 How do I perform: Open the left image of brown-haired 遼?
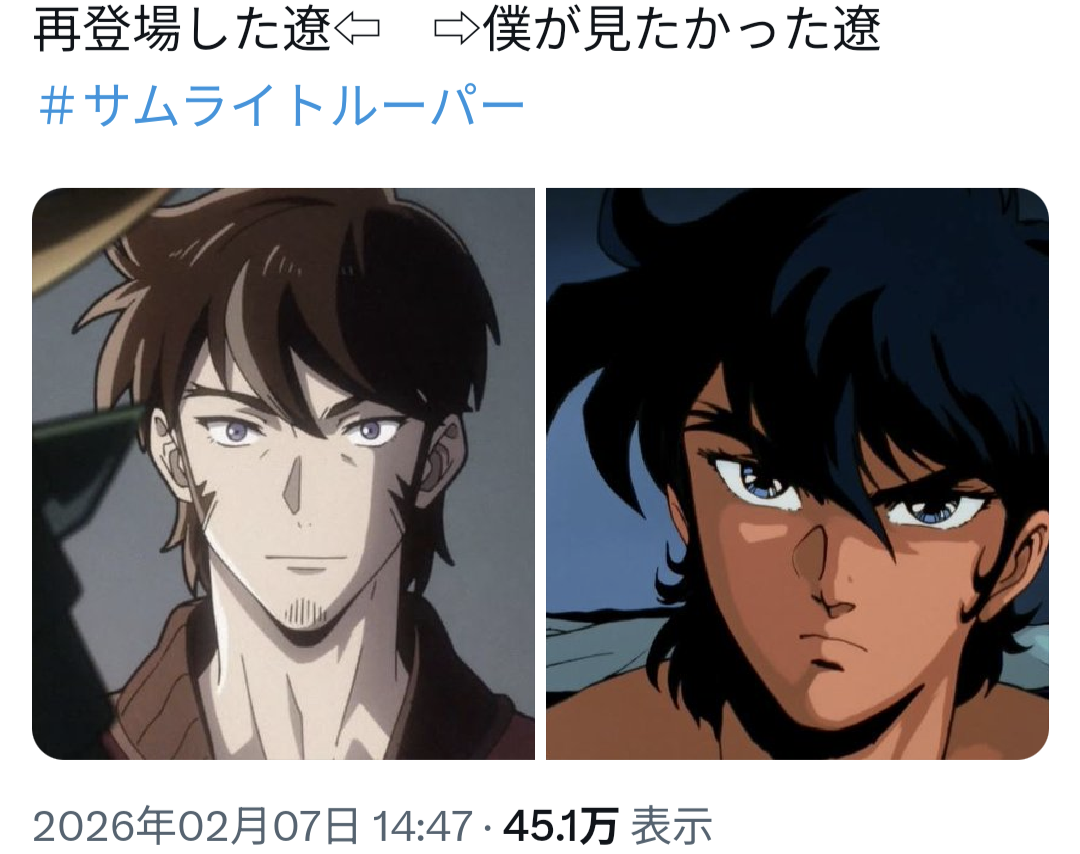(x=283, y=474)
